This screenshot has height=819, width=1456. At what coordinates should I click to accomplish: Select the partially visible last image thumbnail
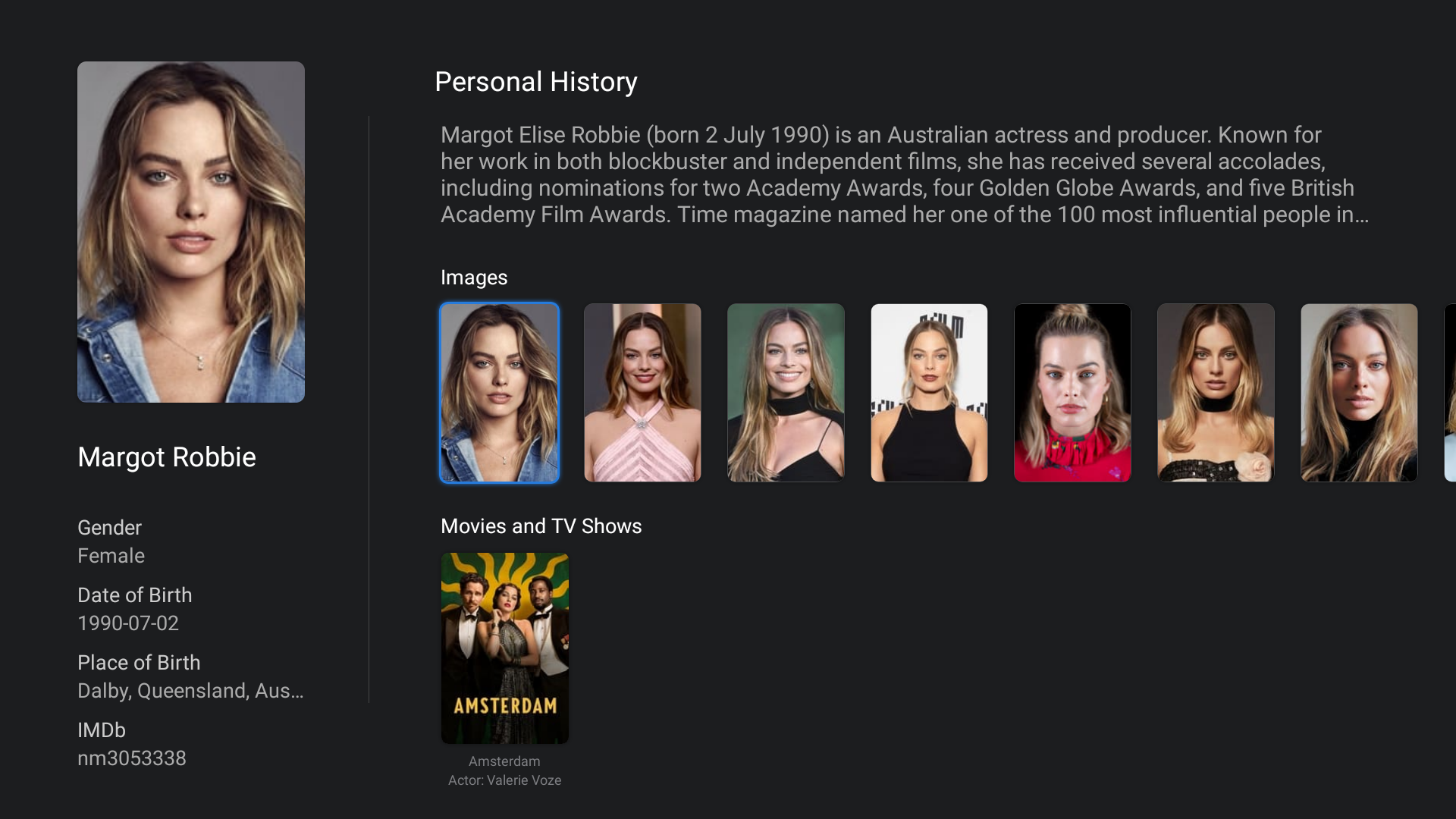coord(1450,393)
